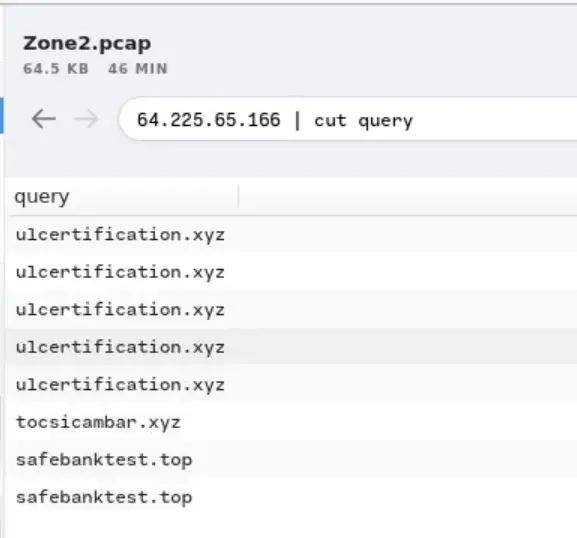
Task: Select the first safebanktest.top row
Action: coord(291,460)
